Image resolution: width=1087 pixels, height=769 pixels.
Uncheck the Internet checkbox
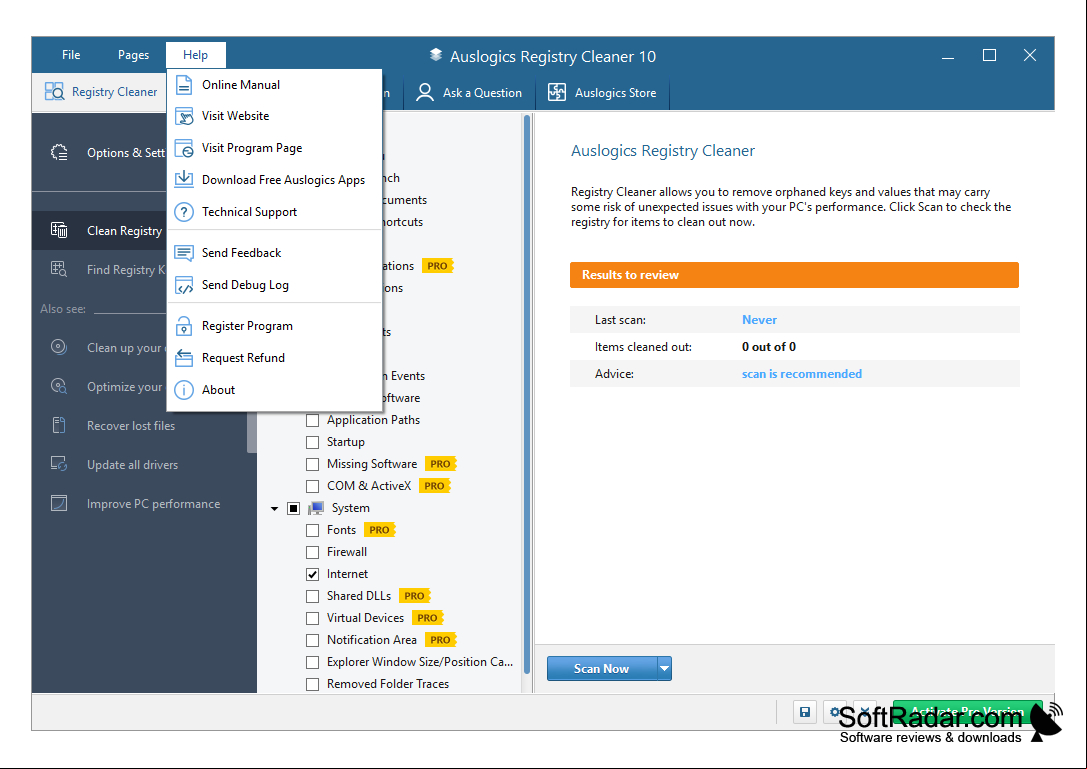point(313,574)
